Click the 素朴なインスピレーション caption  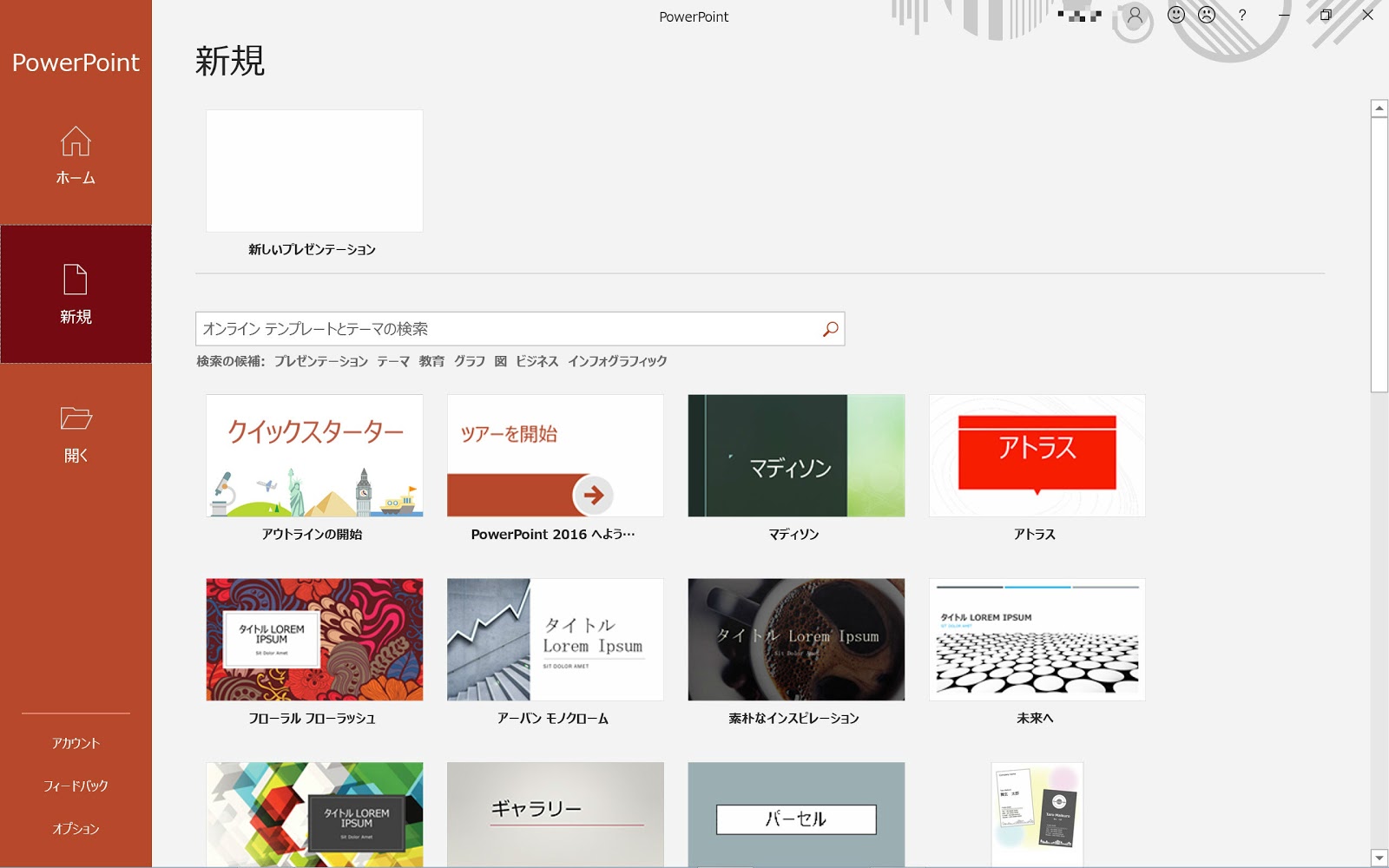794,719
